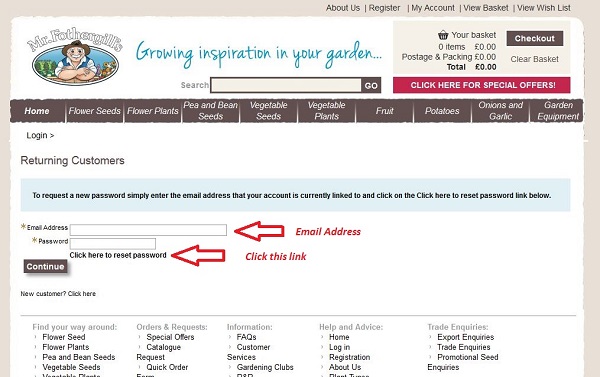
Task: Open footer Log in link
Action: pos(339,347)
